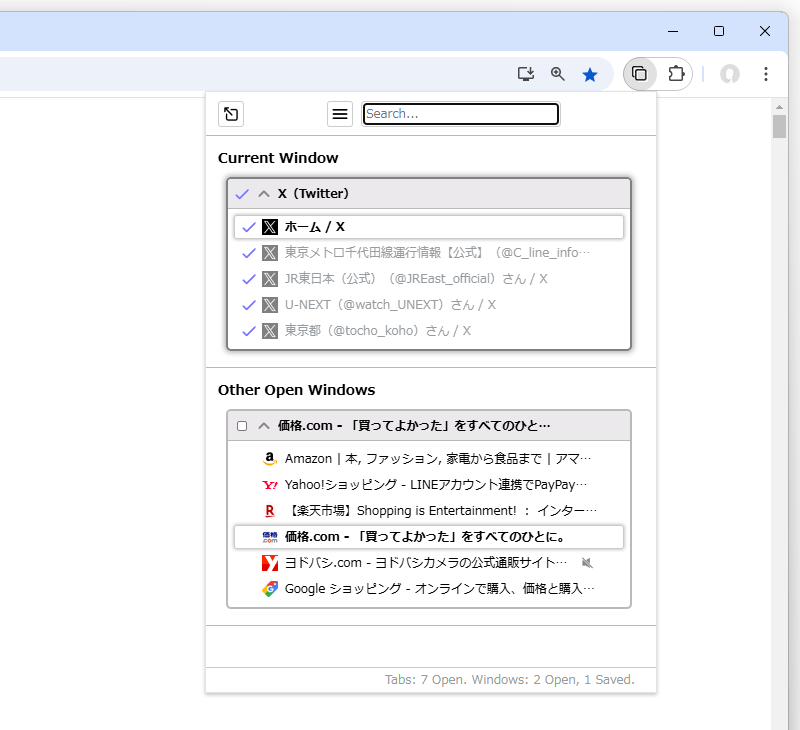800x730 pixels.
Task: Open the highlighted 価格.com tab entry
Action: point(429,537)
